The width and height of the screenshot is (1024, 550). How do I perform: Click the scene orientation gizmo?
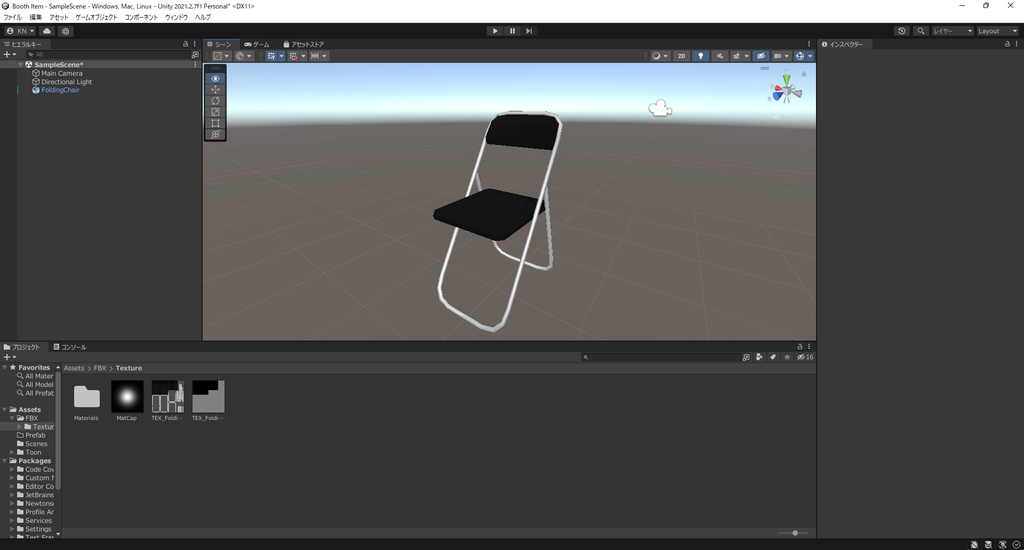[786, 92]
